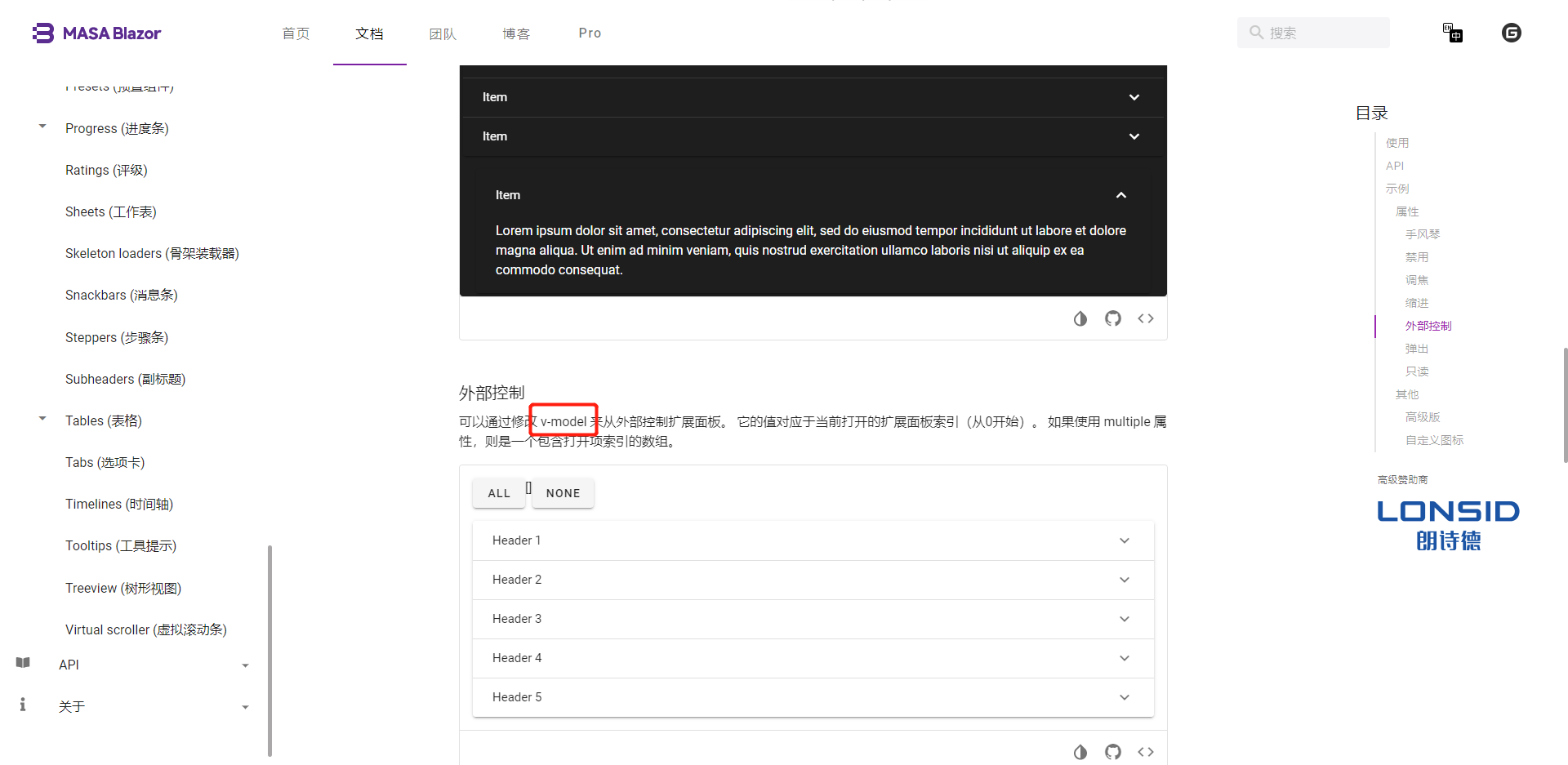Viewport: 1568px width, 765px height.
Task: Switch language with the EN/中 translation icon
Action: pos(1453,33)
